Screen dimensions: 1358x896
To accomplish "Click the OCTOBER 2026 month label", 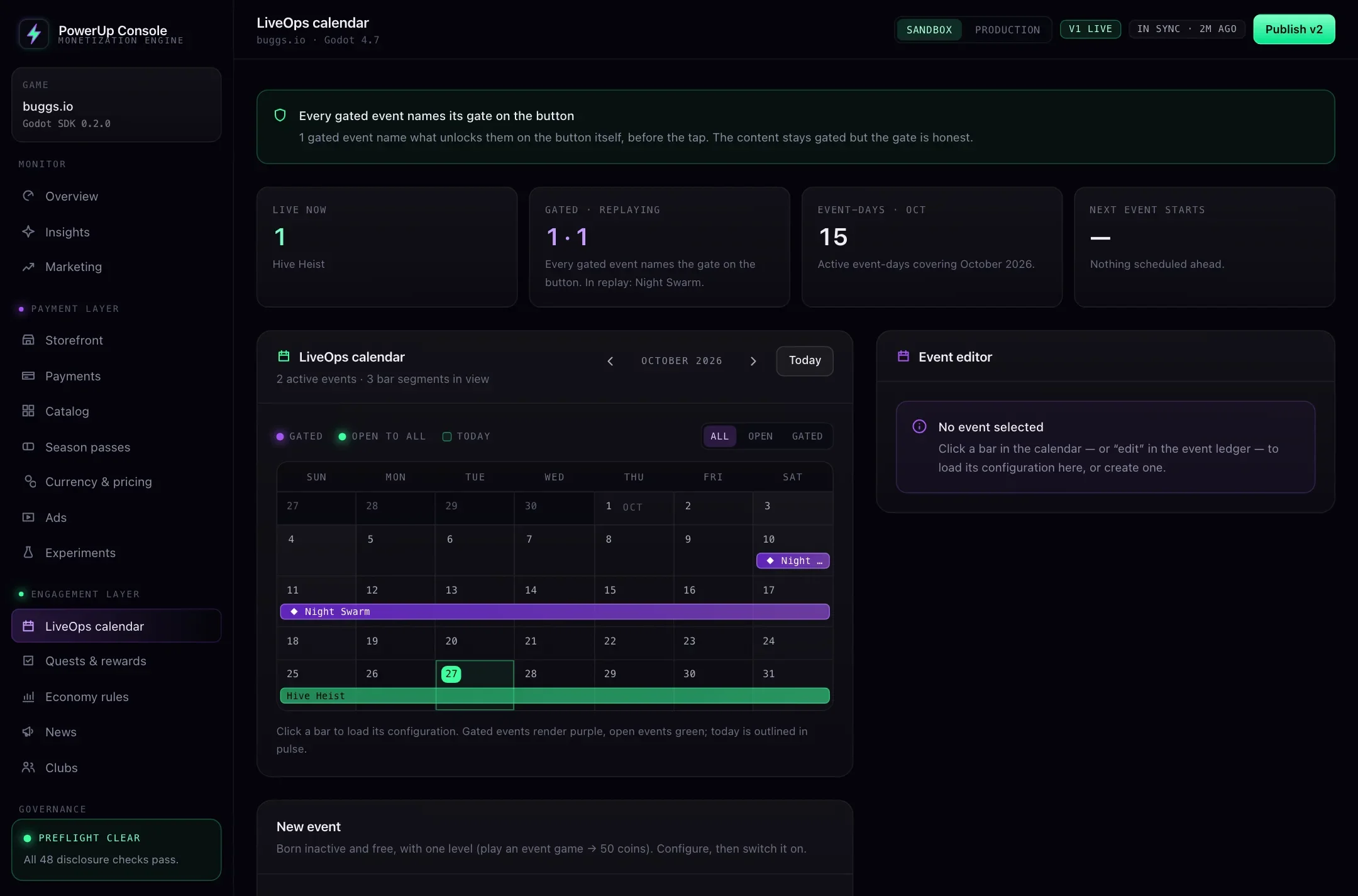I will (682, 361).
